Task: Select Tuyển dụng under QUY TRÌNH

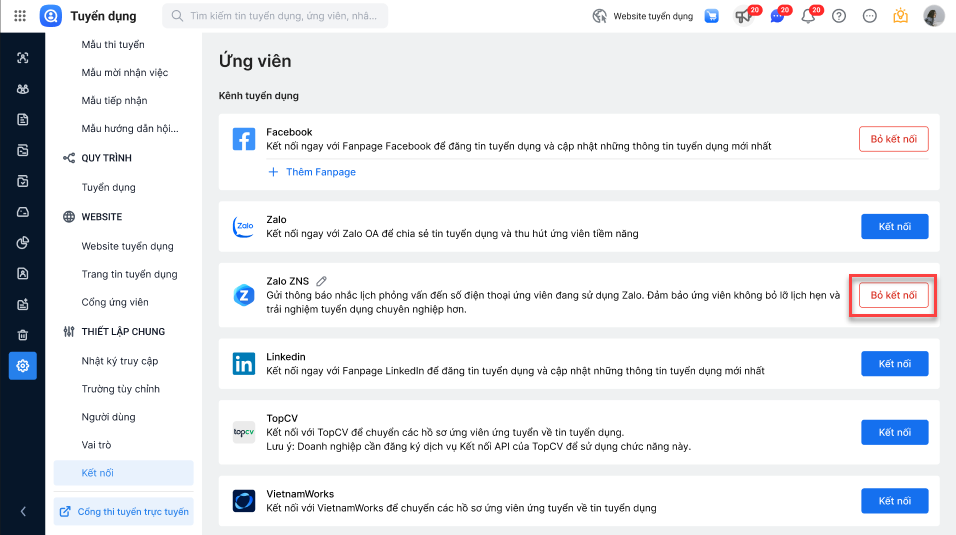Action: tap(109, 187)
